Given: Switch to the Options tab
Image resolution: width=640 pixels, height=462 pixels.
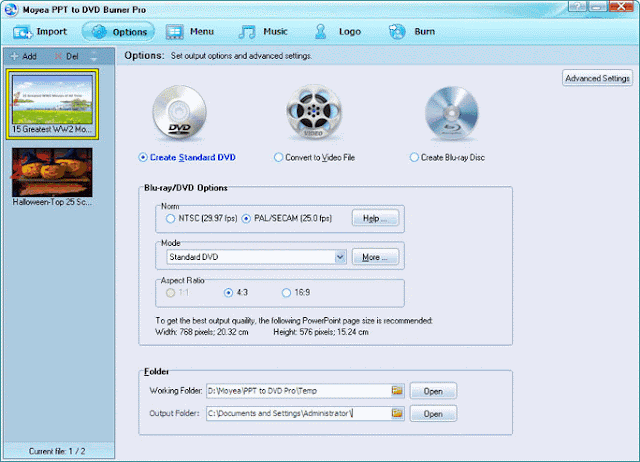Looking at the screenshot, I should tap(118, 31).
